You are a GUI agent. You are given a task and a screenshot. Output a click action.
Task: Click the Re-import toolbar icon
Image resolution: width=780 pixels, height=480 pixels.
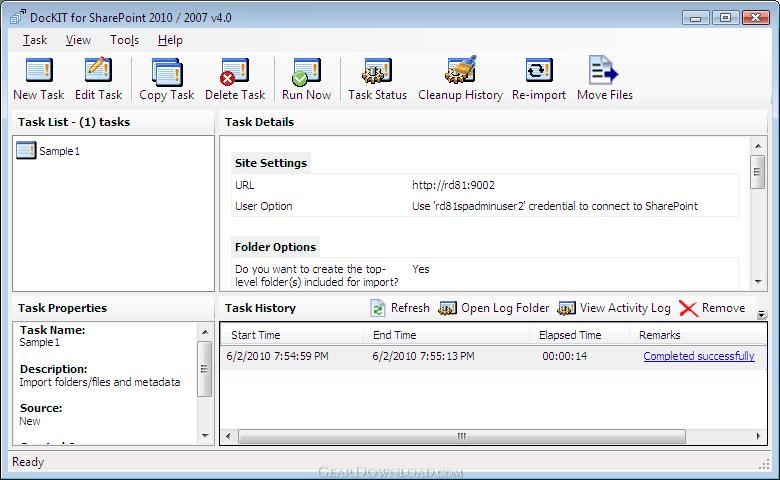pos(539,70)
